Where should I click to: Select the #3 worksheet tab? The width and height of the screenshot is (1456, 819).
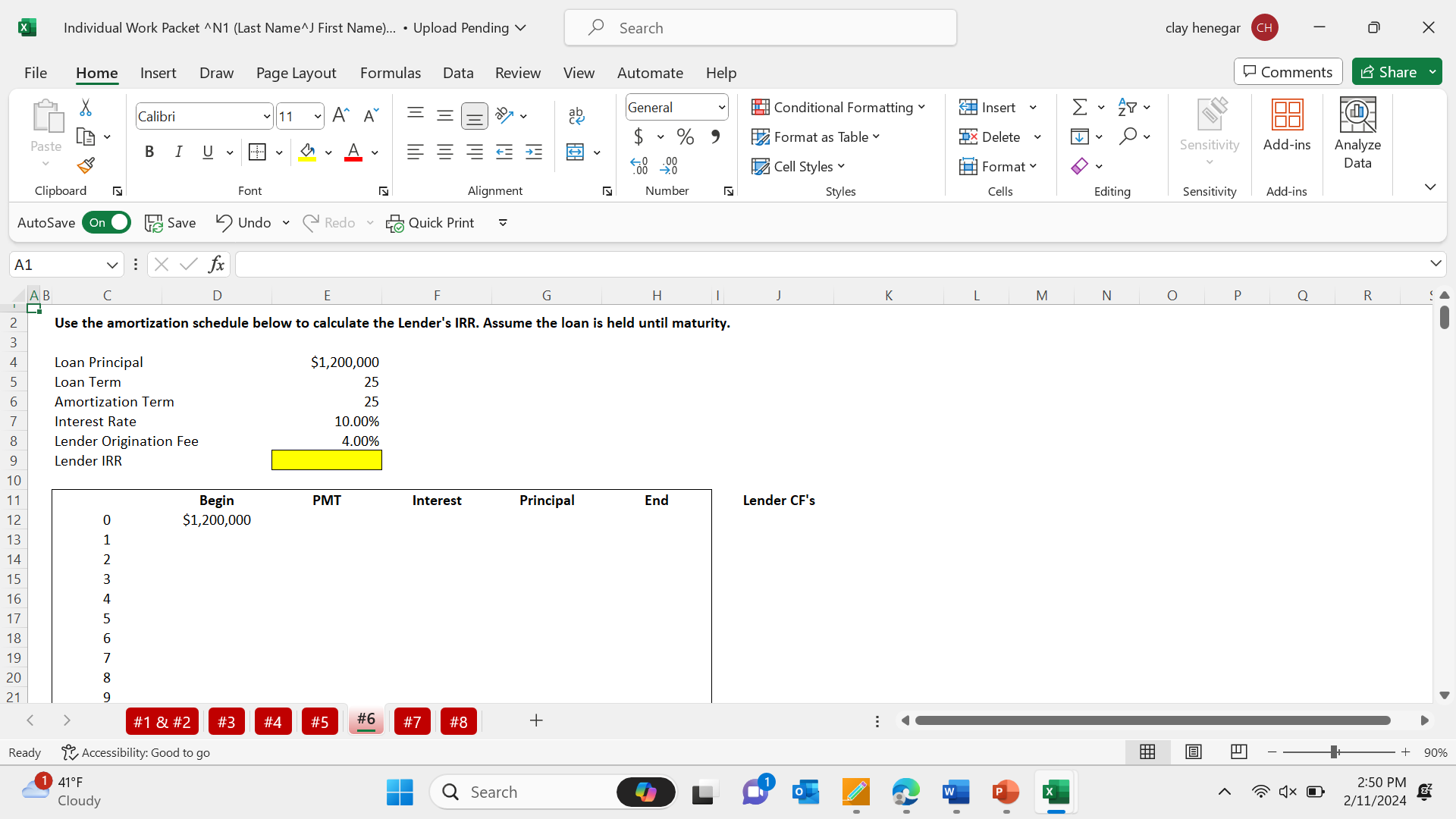pos(226,720)
